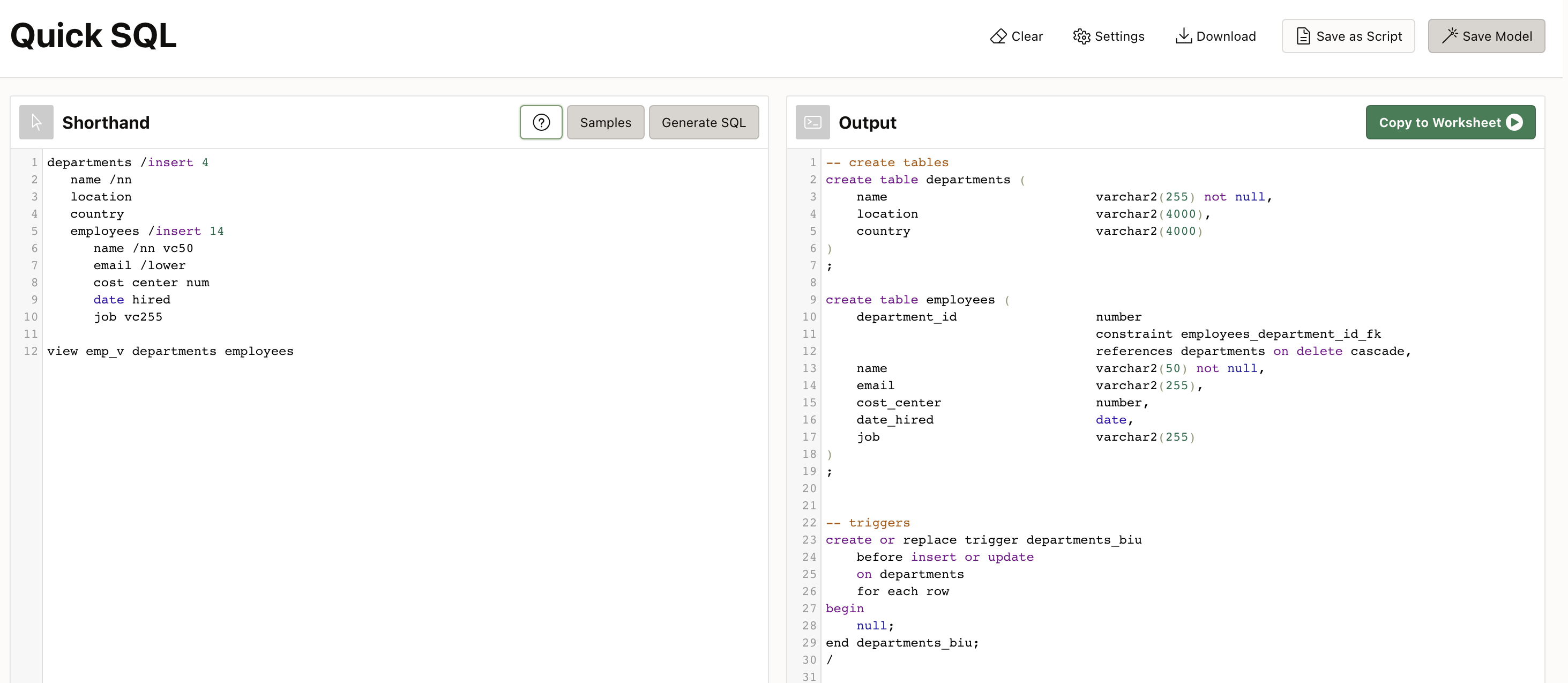Screen dimensions: 1568x683
Task: Click the Download link text
Action: click(x=1226, y=36)
